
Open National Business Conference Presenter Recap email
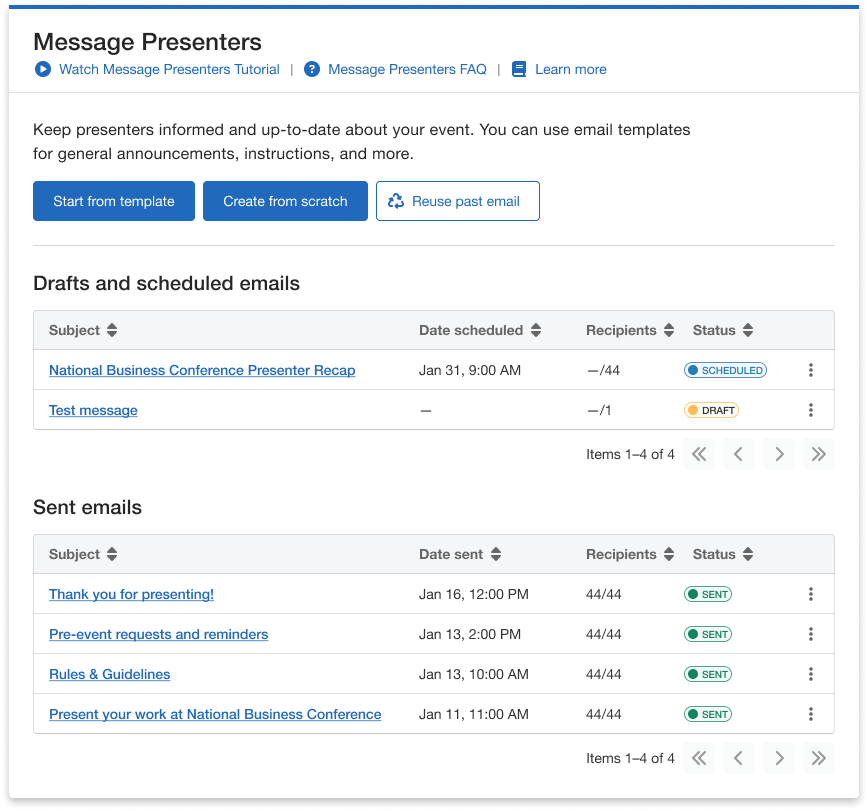point(202,370)
